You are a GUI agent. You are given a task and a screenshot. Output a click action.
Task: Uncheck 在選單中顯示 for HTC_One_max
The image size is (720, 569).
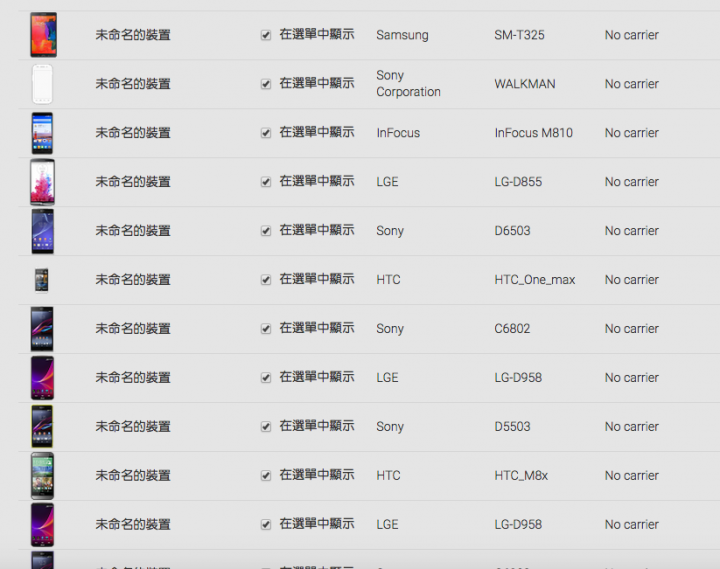pyautogui.click(x=266, y=280)
